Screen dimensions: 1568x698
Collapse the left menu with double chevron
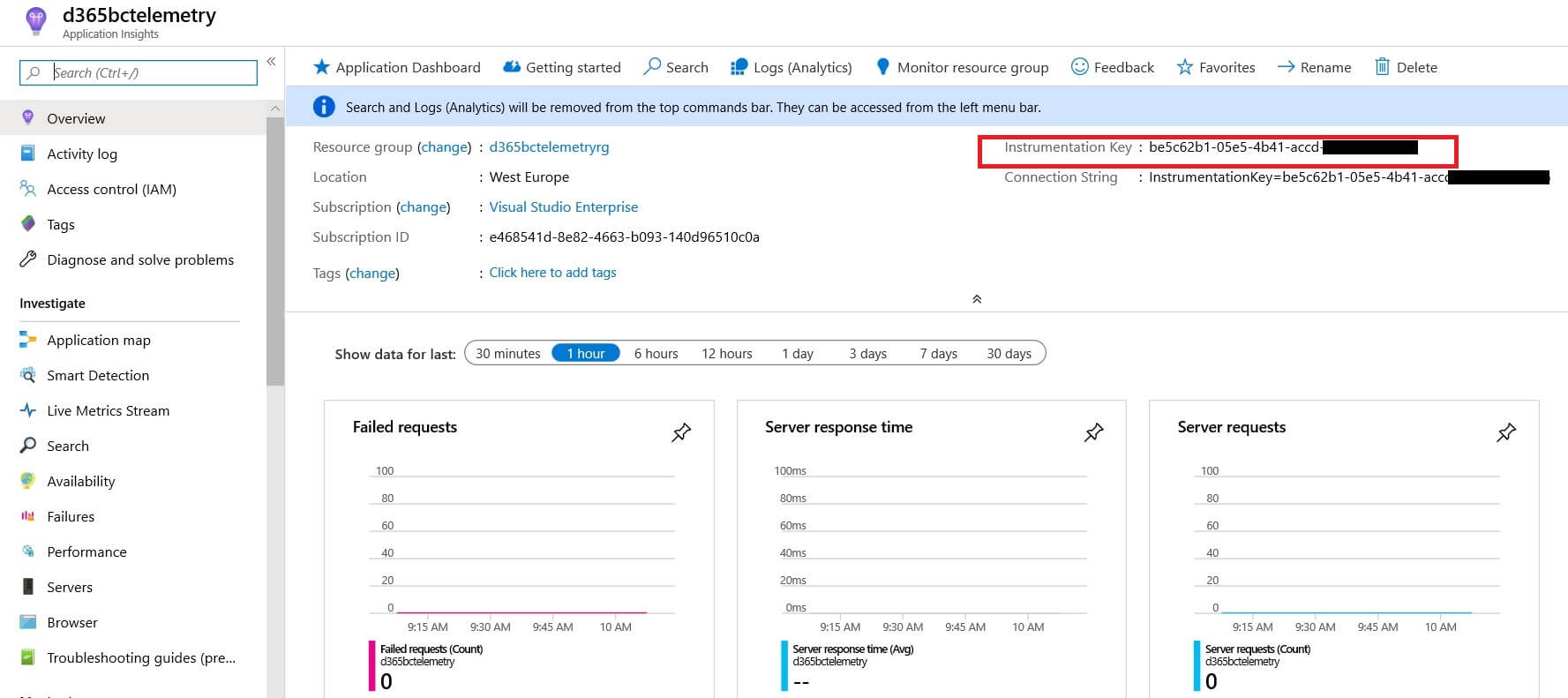click(271, 61)
